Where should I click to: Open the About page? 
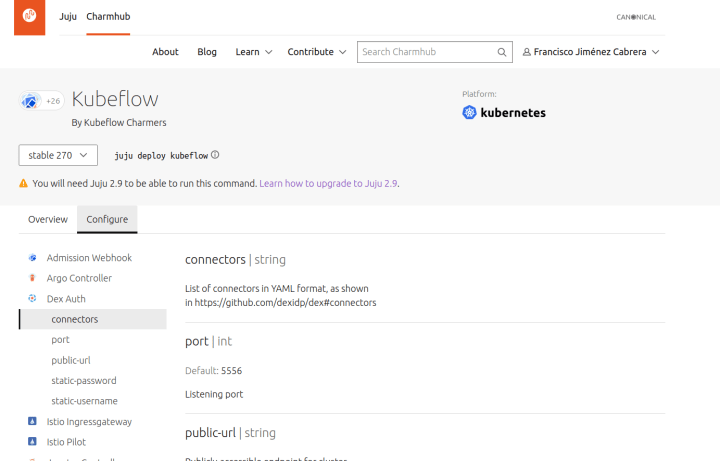[165, 52]
